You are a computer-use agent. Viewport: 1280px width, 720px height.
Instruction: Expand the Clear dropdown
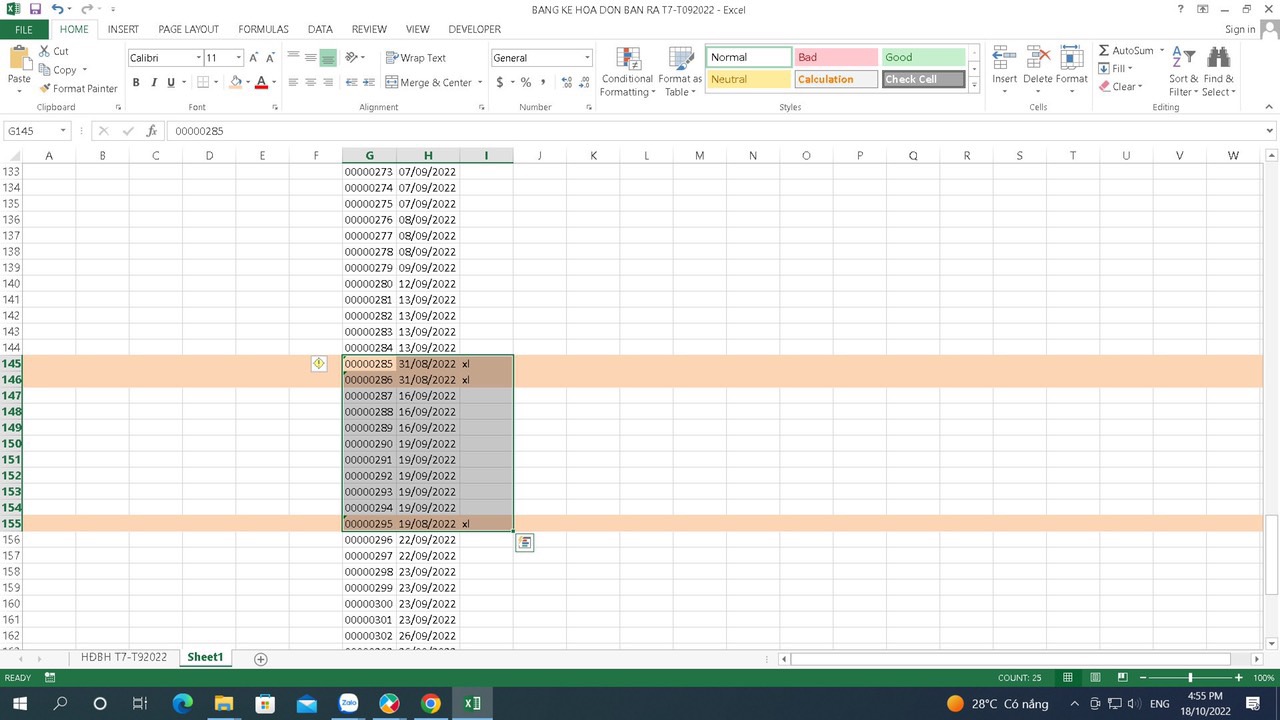[1141, 87]
